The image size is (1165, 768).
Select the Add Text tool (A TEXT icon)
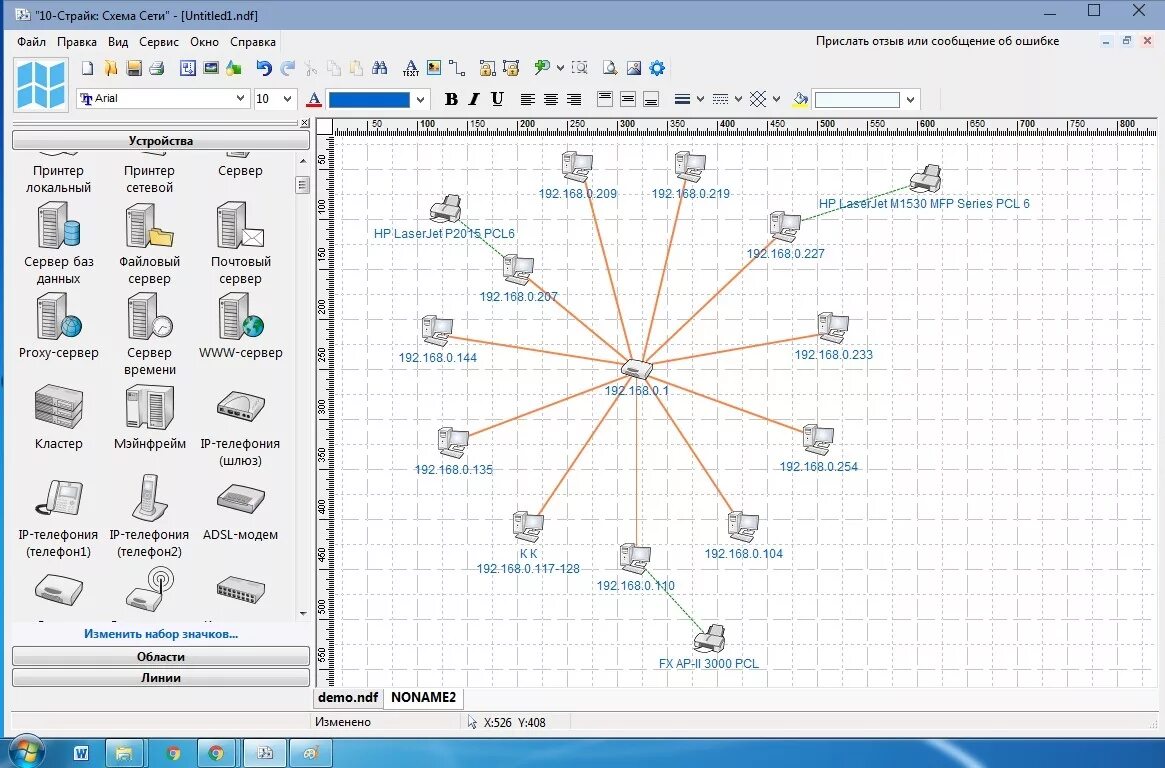tap(410, 68)
